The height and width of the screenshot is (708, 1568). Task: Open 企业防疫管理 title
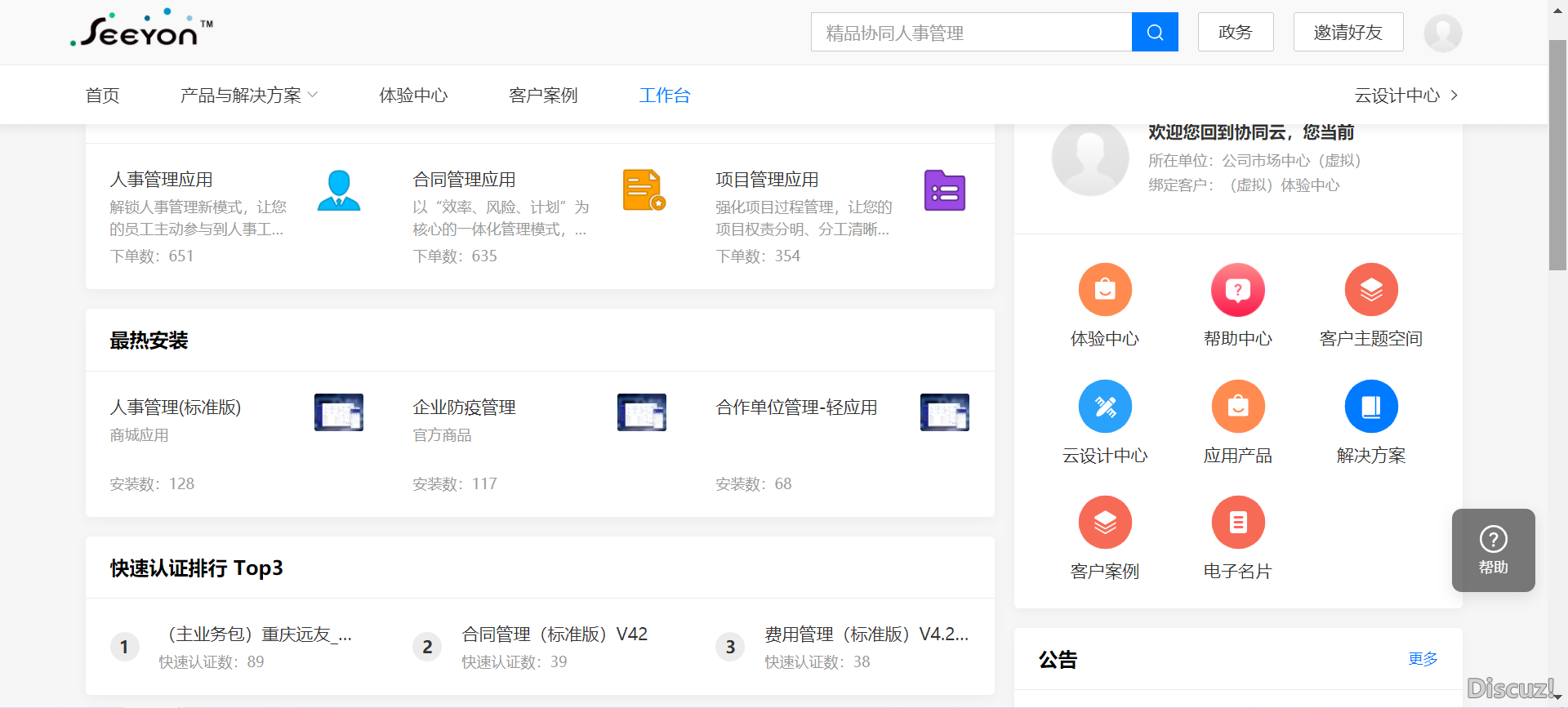pos(465,407)
